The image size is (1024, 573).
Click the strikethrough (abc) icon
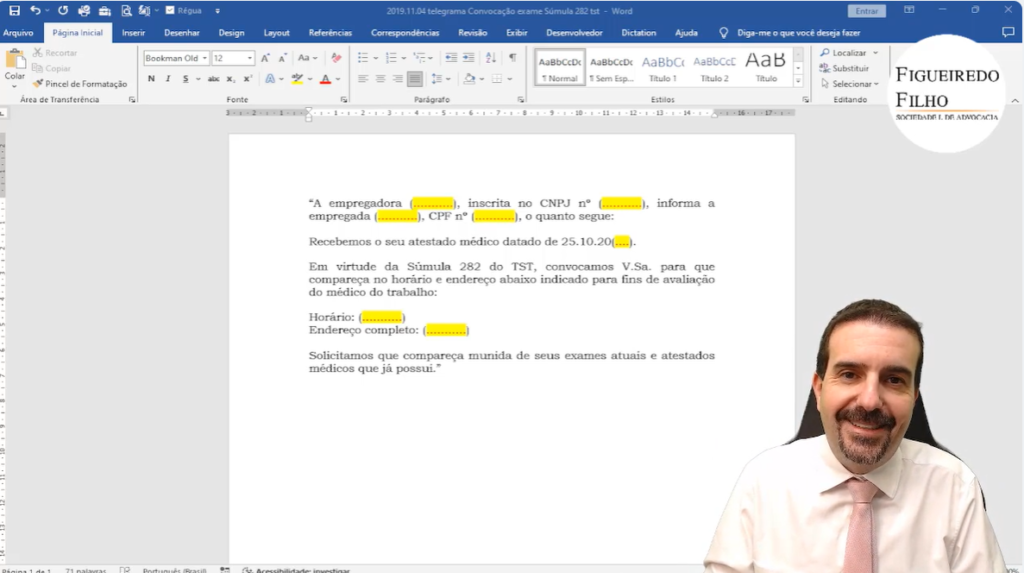click(x=213, y=79)
